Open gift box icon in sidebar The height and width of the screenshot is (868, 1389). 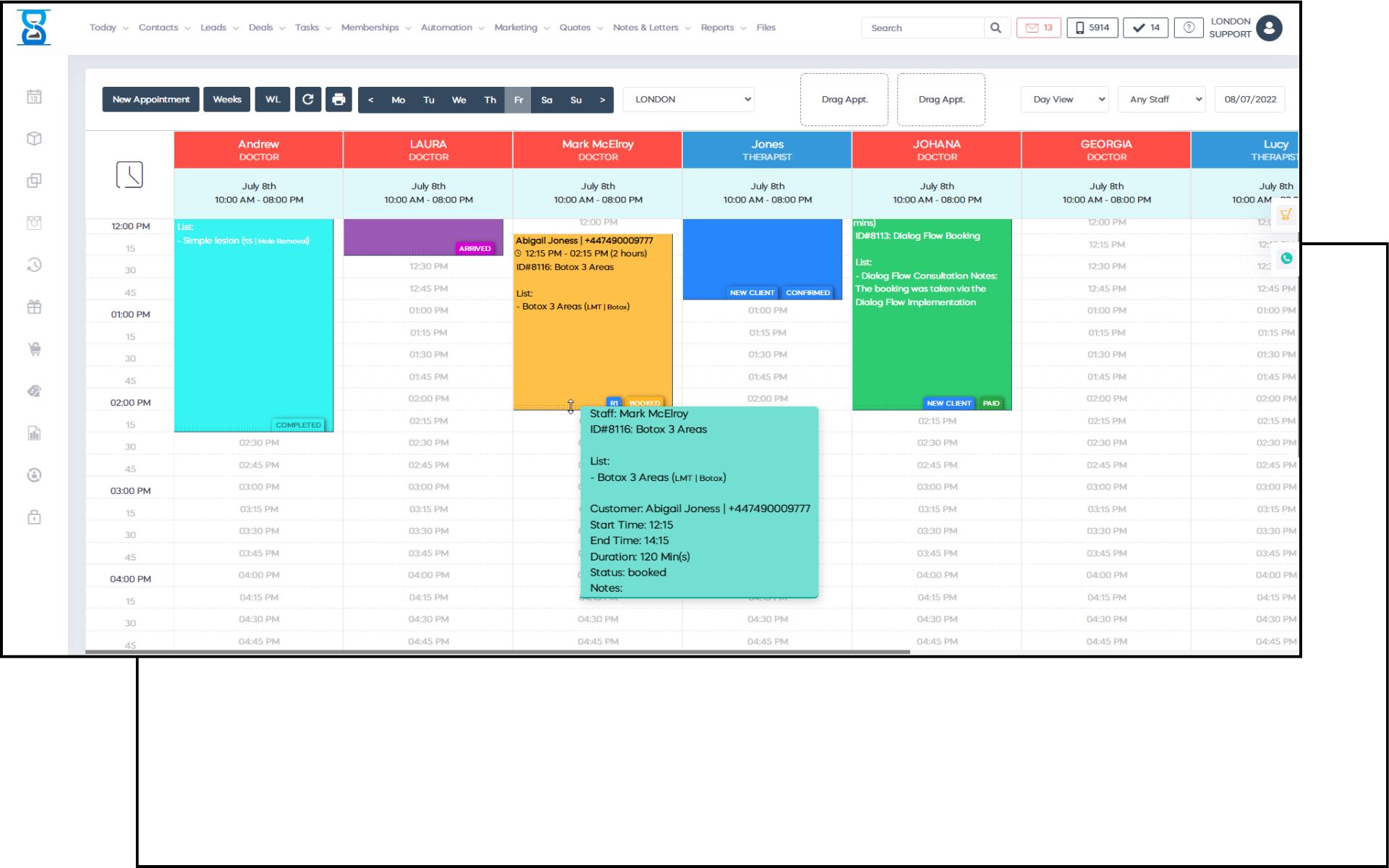(34, 307)
